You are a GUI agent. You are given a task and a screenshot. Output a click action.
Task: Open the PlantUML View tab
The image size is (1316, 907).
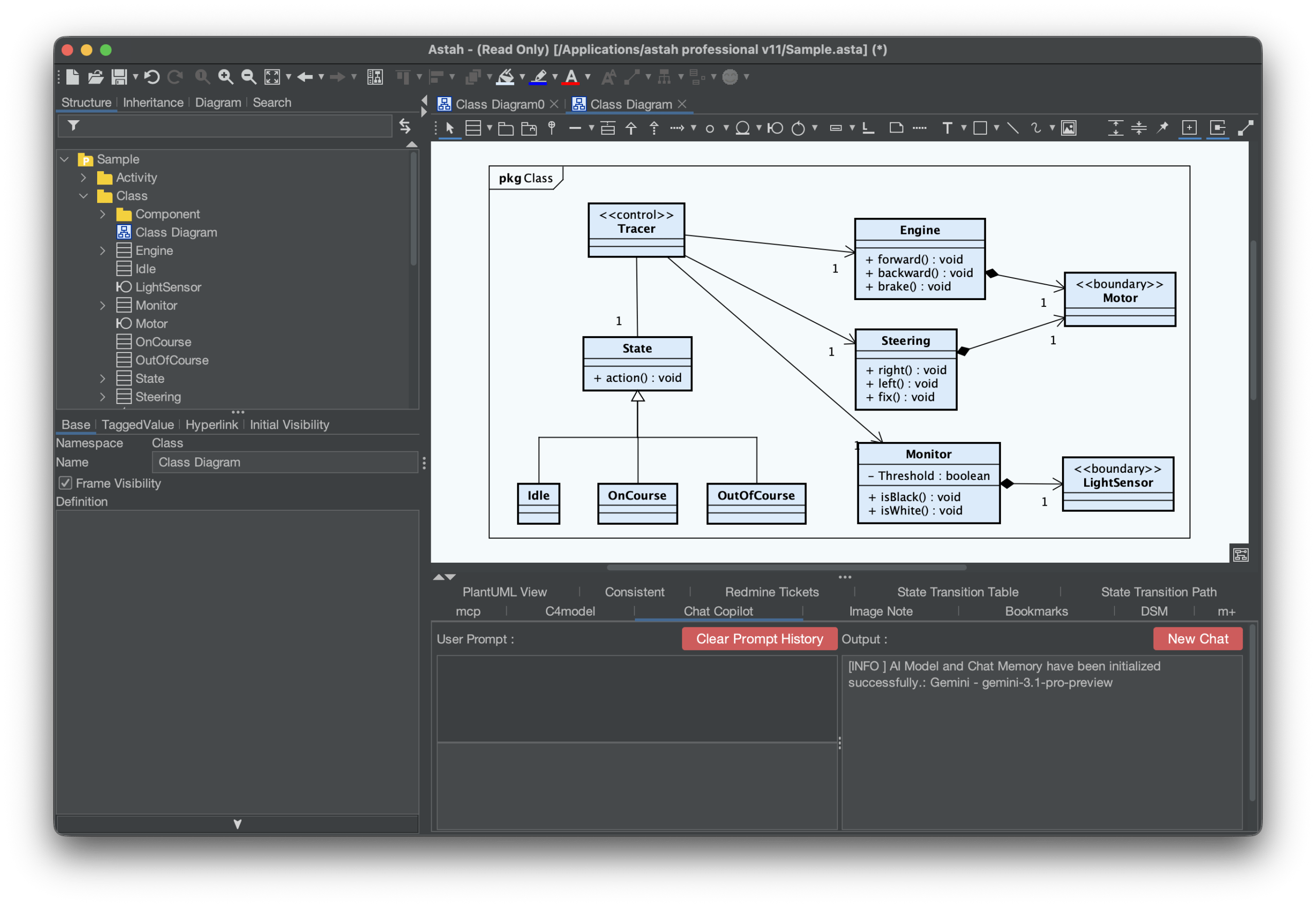point(504,591)
